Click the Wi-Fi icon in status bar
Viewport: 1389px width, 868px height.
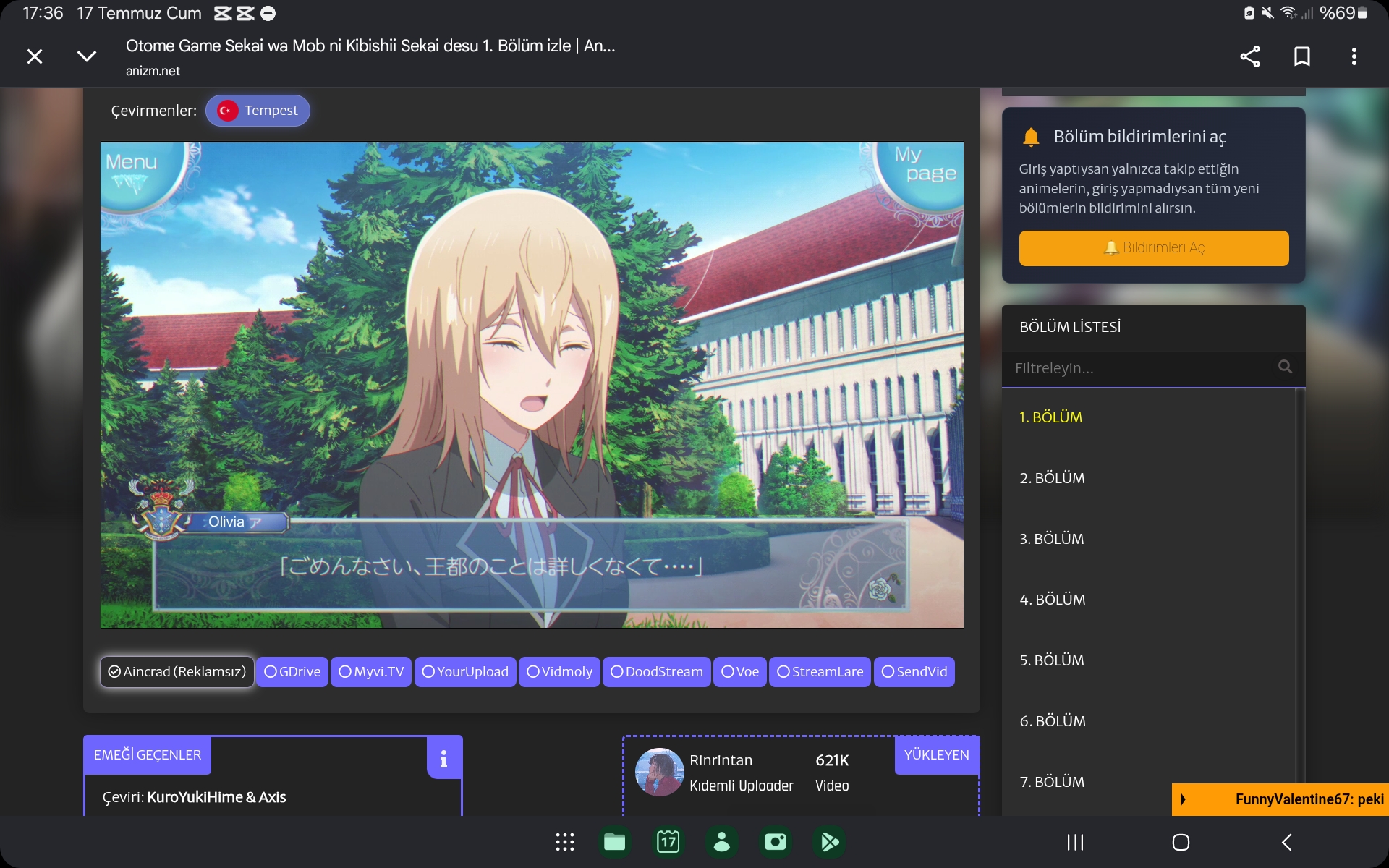click(1288, 13)
